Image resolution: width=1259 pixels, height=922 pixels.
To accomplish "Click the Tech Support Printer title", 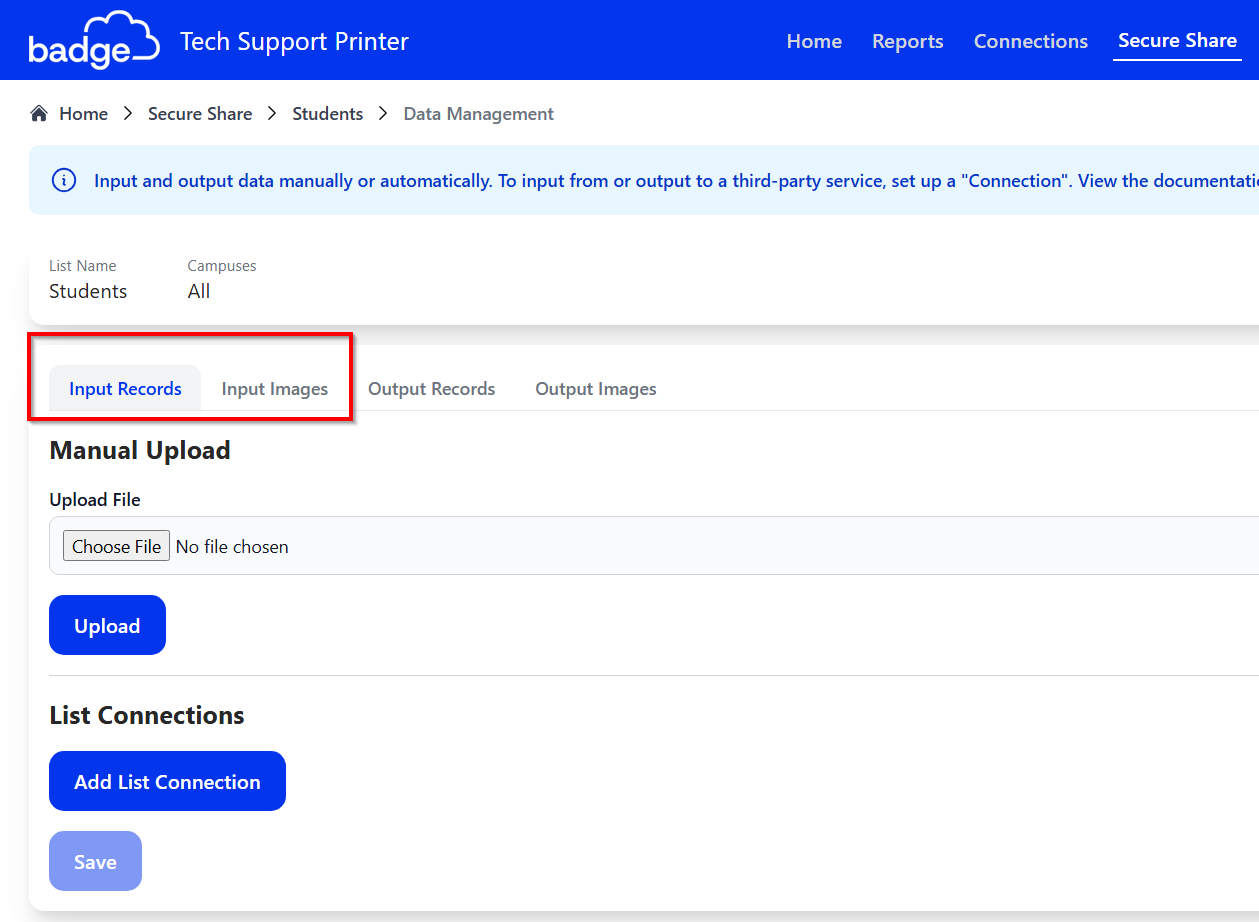I will [x=294, y=42].
